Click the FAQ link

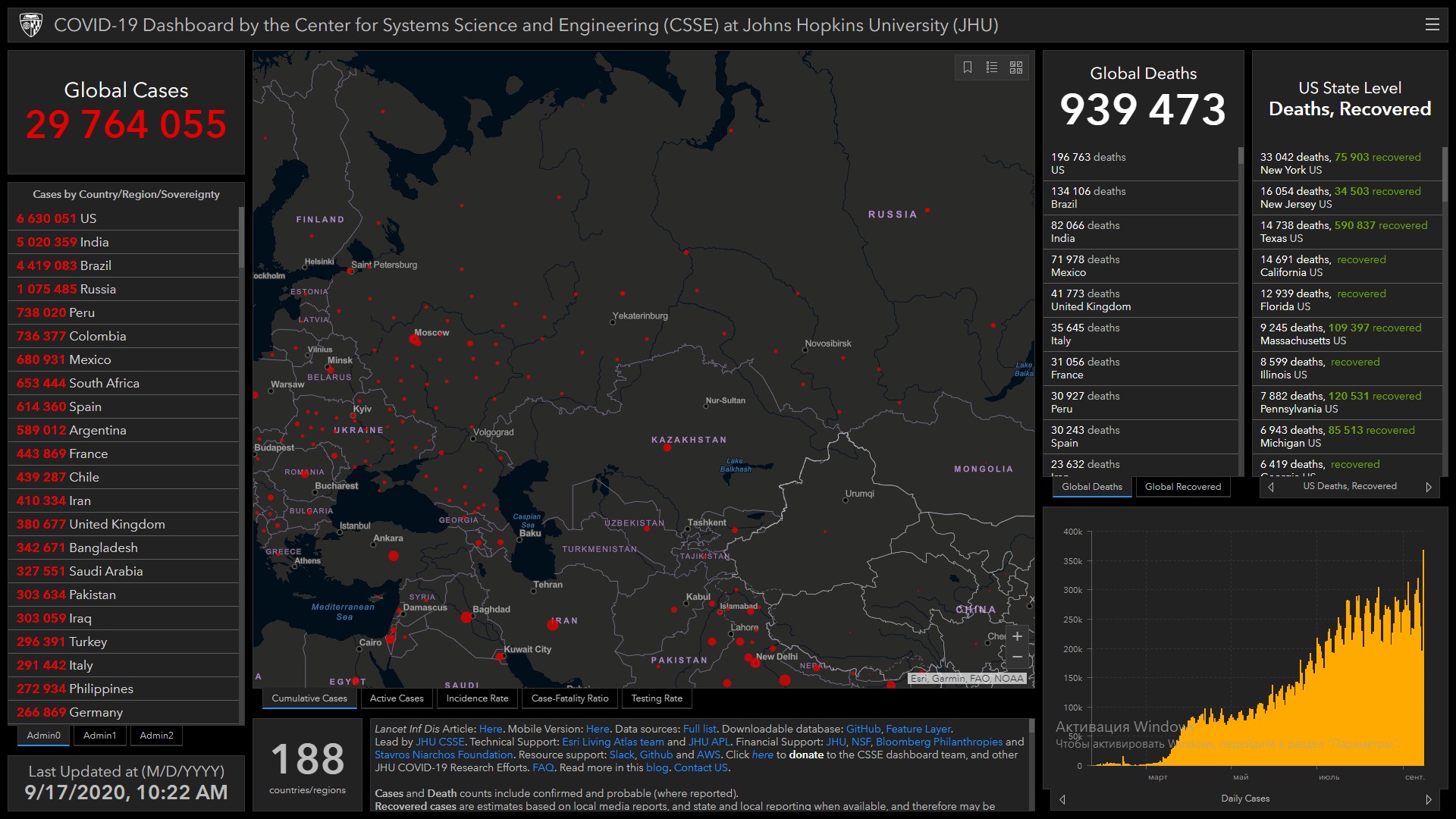coord(543,767)
